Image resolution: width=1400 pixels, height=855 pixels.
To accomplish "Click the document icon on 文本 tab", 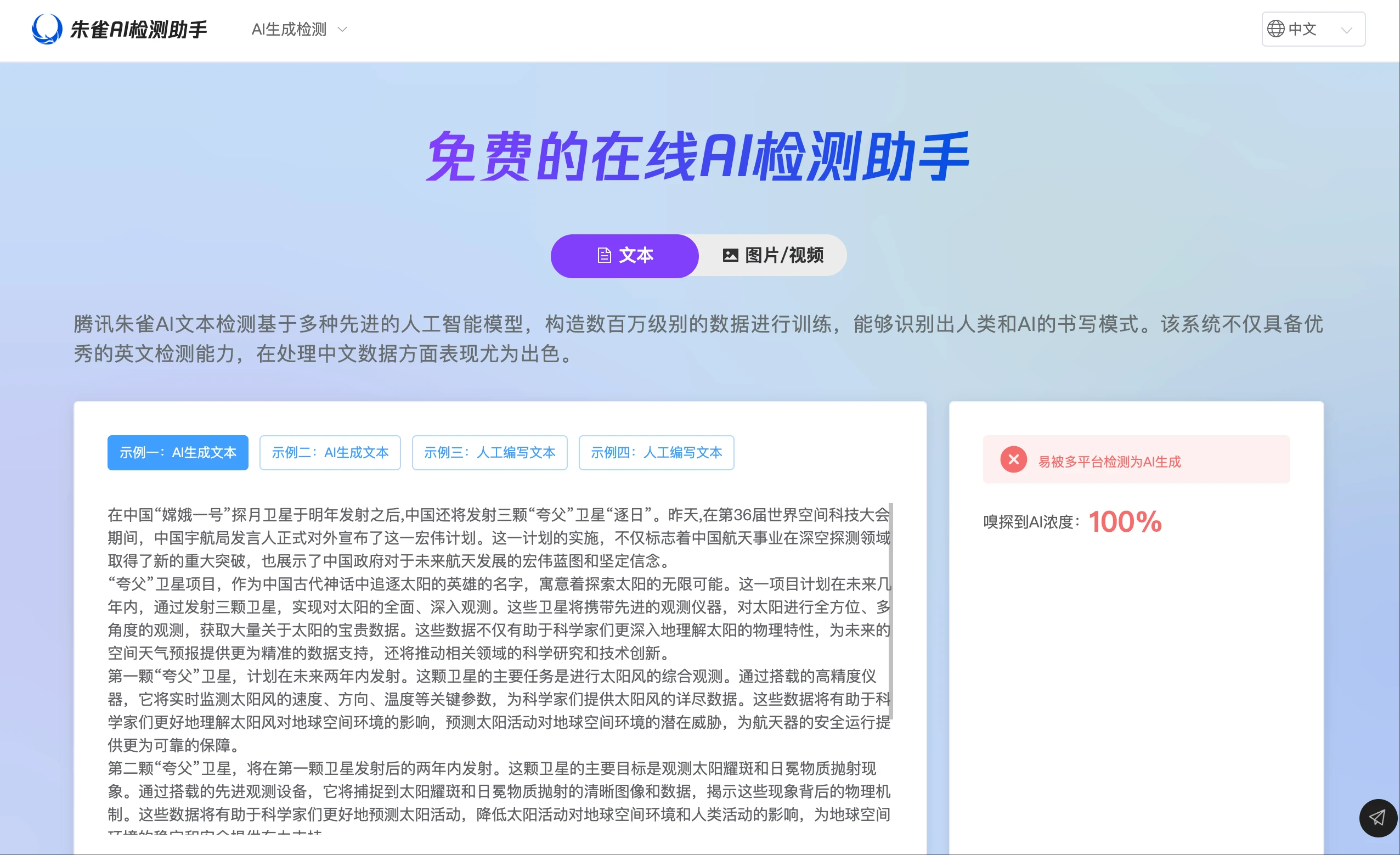I will (x=603, y=255).
